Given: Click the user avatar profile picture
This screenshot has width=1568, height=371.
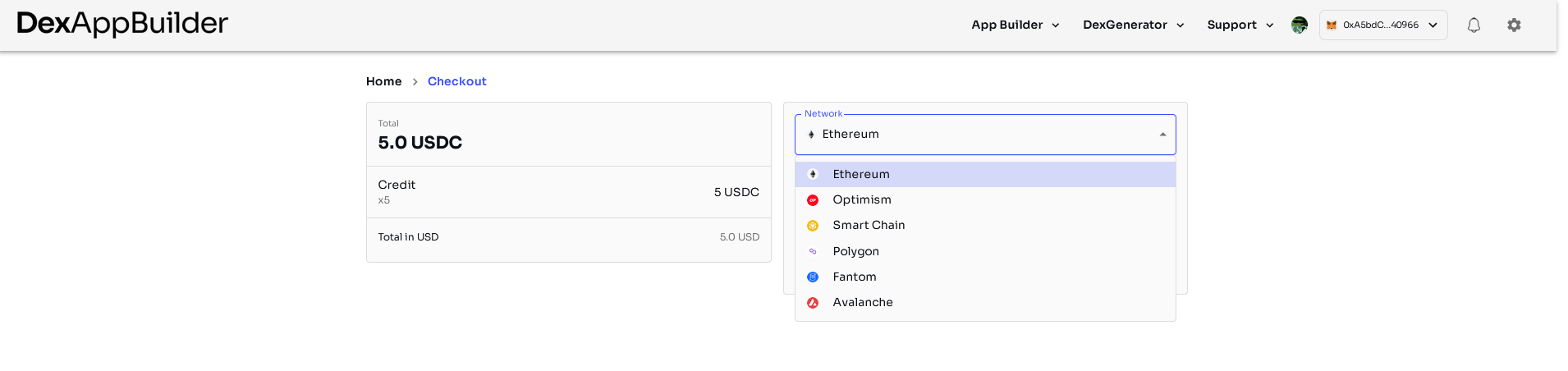Looking at the screenshot, I should (1299, 25).
